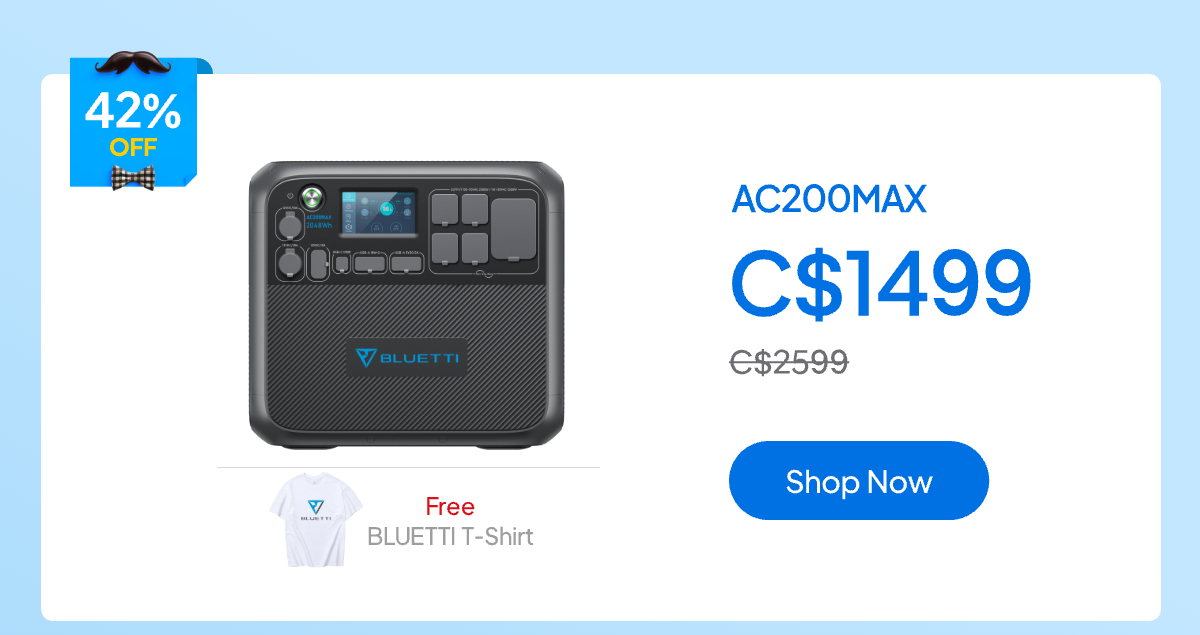The image size is (1200, 635).
Task: Click the bow tie icon below OFF
Action: pyautogui.click(x=133, y=178)
